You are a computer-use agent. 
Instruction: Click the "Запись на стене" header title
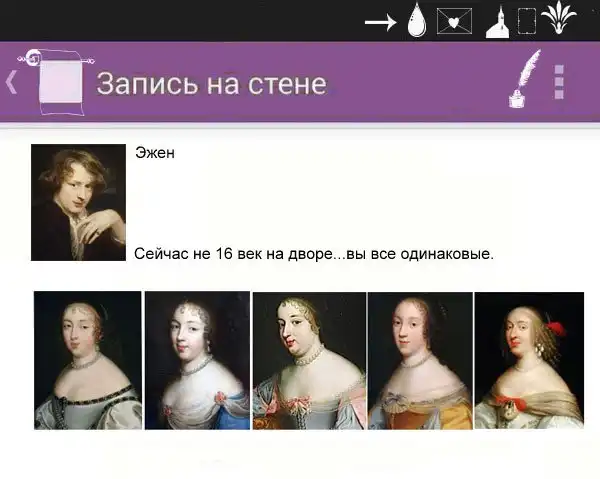211,83
